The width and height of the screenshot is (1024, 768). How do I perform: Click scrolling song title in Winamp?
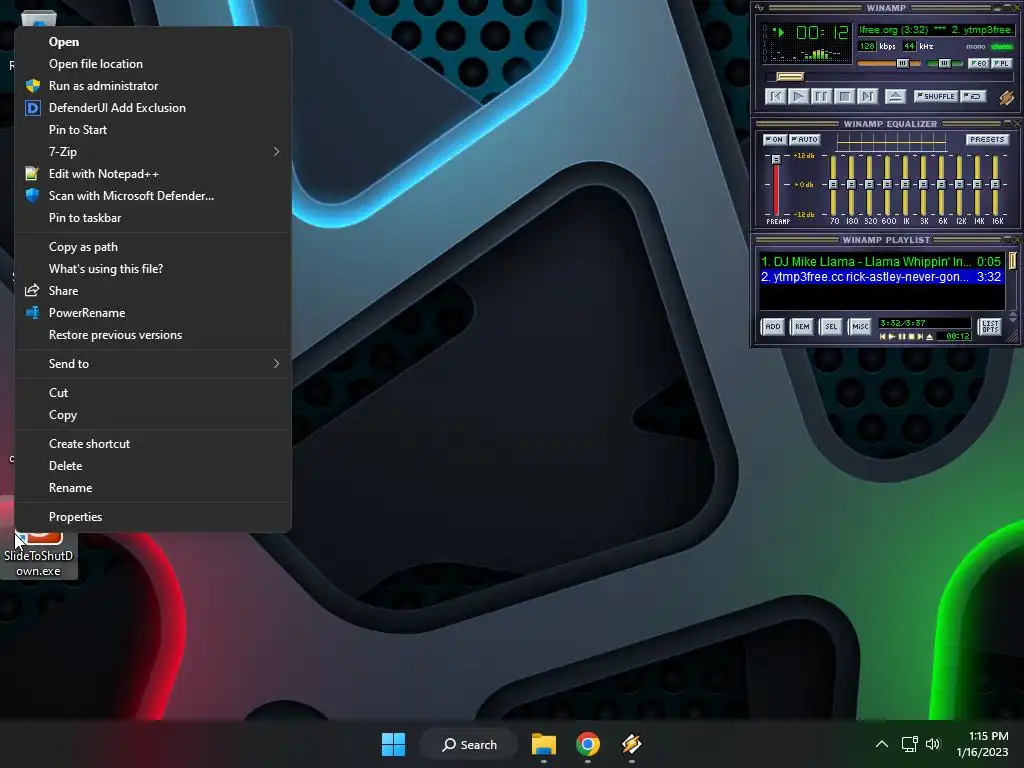click(935, 30)
